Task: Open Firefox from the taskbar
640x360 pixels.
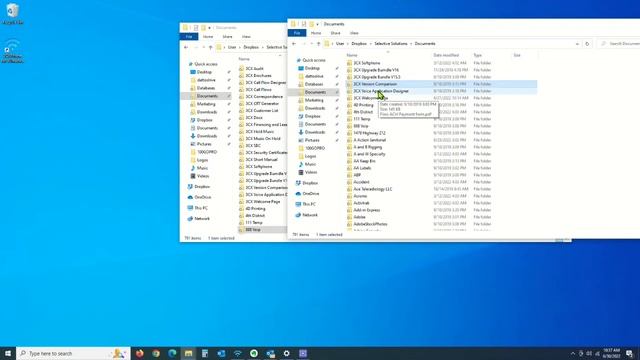Action: [140, 353]
